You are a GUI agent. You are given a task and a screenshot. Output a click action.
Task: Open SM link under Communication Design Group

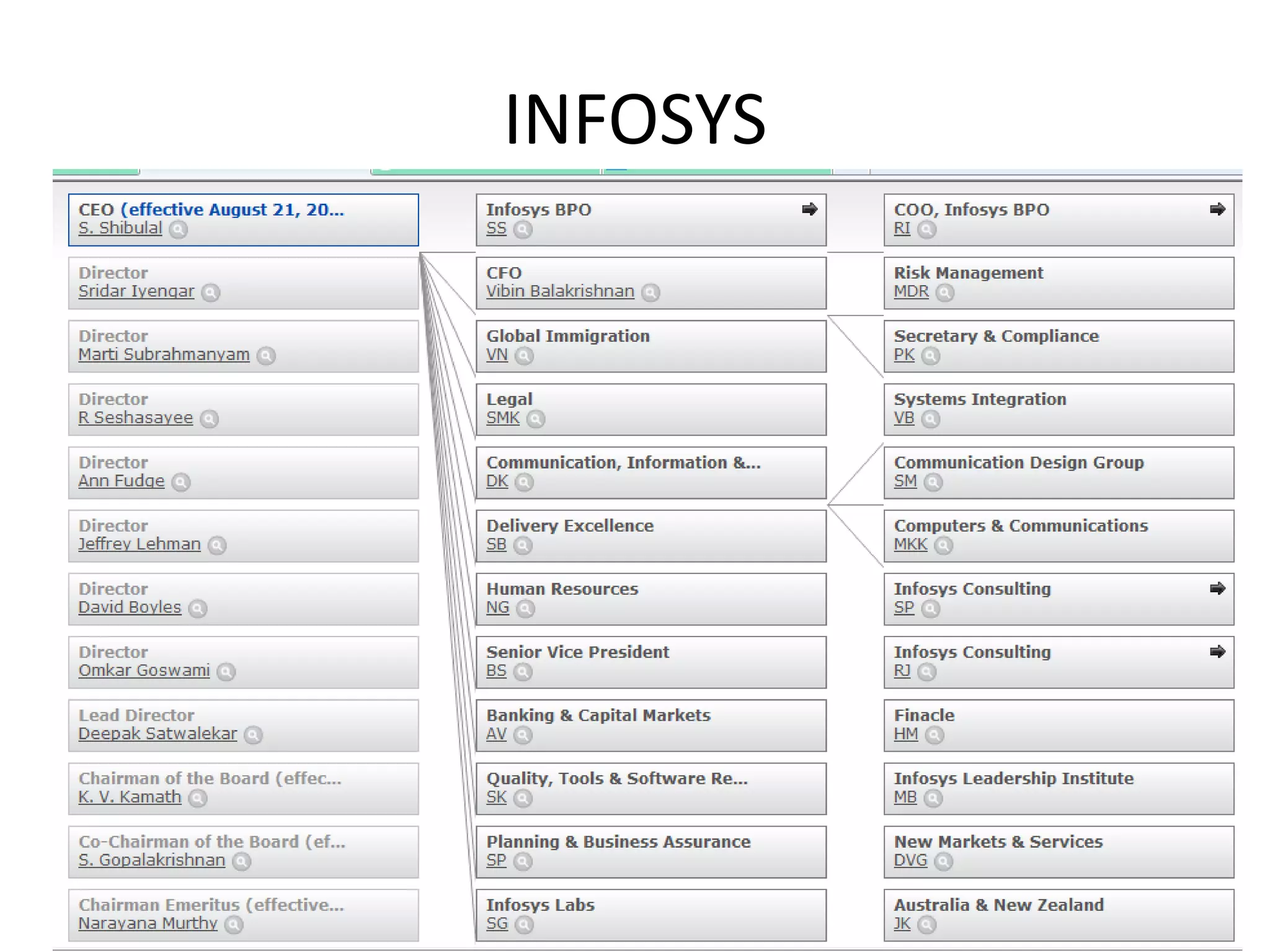tap(905, 481)
